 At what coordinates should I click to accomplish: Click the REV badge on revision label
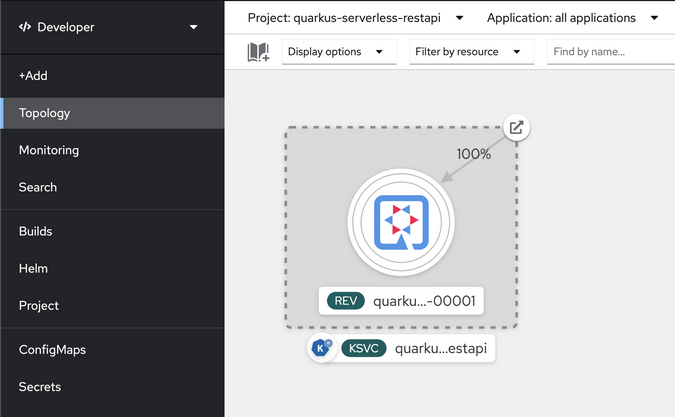346,301
